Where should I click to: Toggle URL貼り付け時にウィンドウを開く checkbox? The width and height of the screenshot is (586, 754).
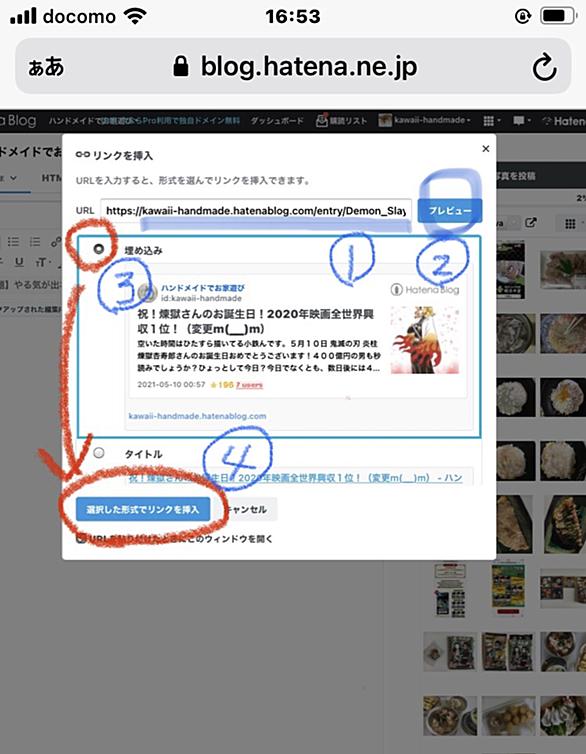point(81,539)
